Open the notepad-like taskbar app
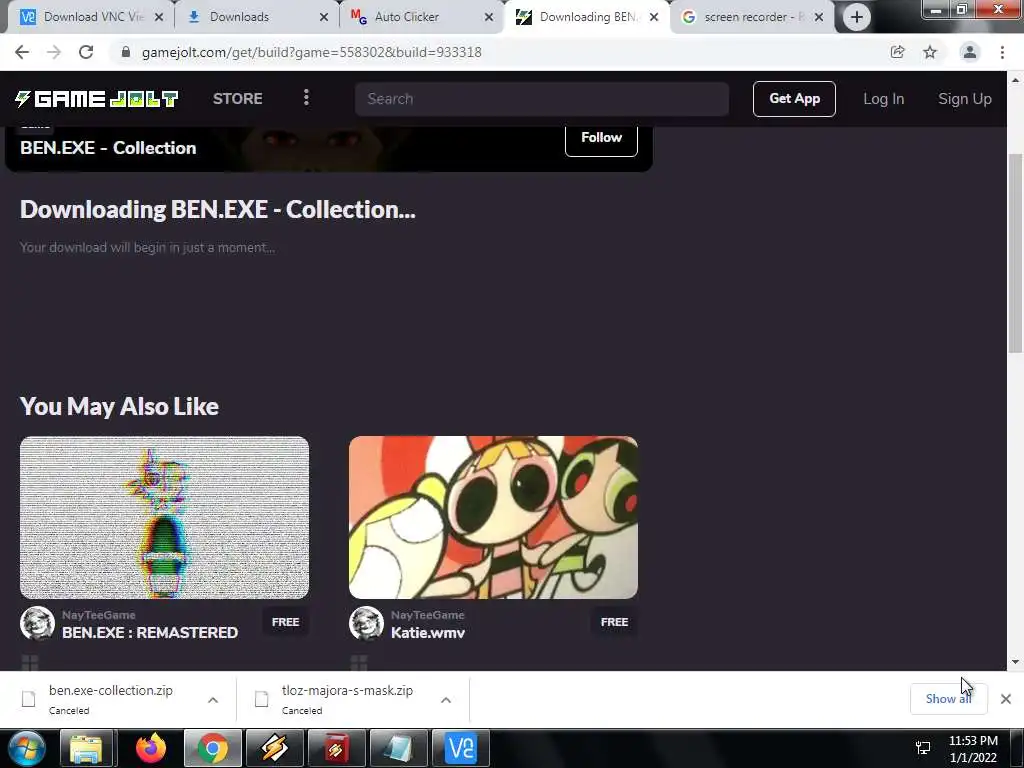The width and height of the screenshot is (1024, 768). click(x=398, y=748)
